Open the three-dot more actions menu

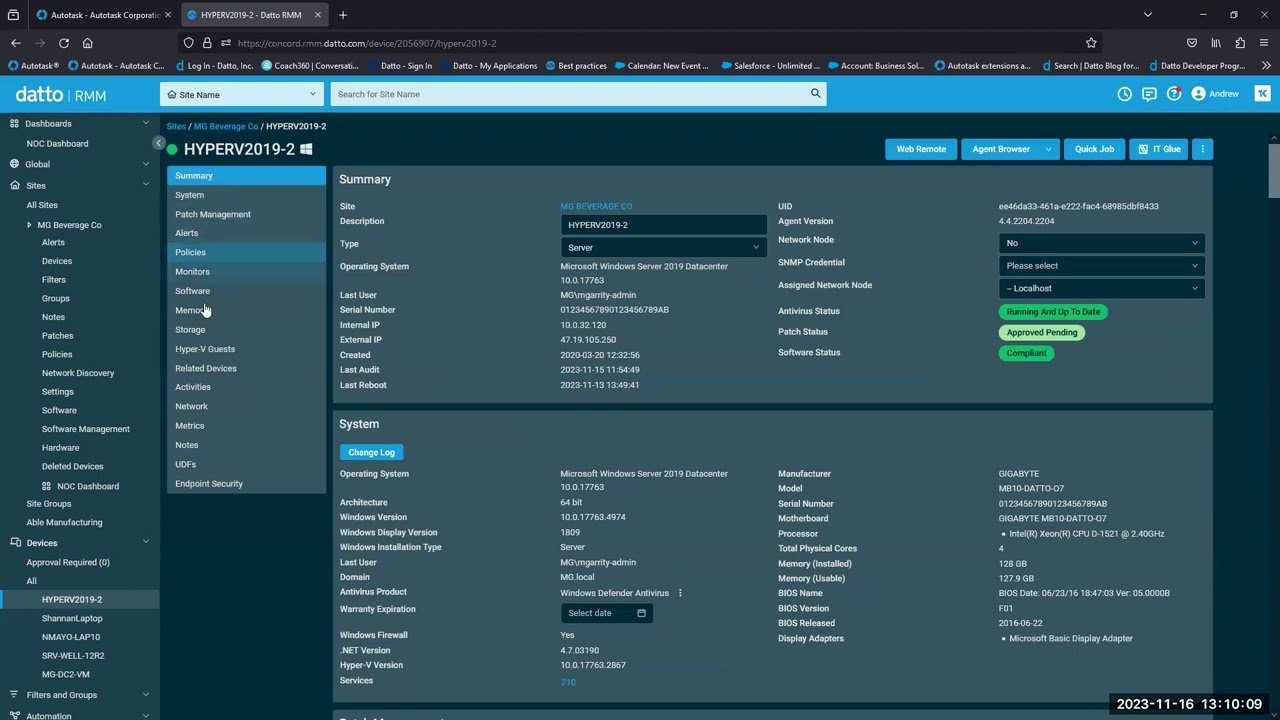(1203, 149)
